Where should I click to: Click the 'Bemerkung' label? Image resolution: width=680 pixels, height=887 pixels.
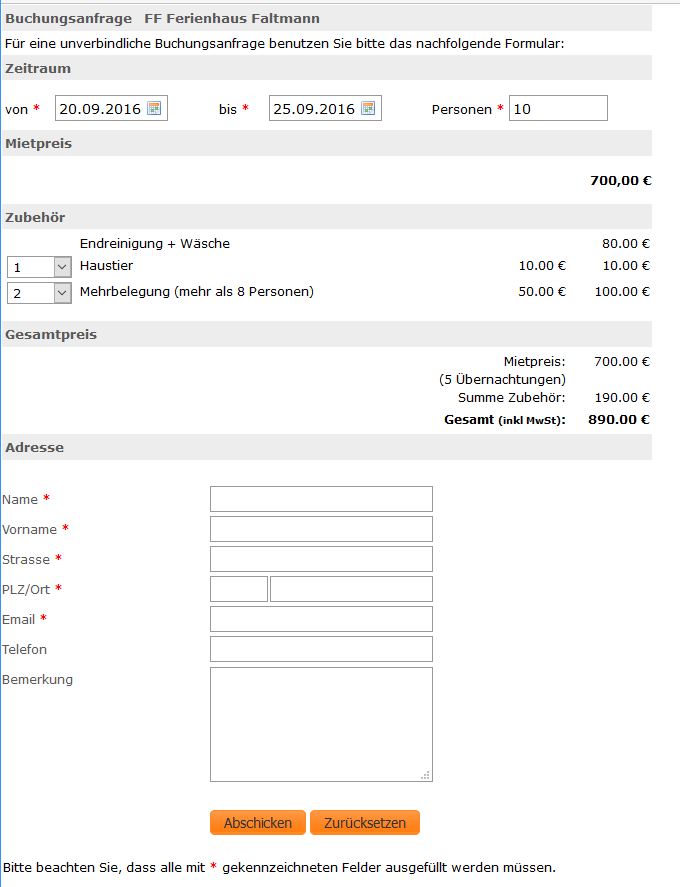click(x=37, y=679)
